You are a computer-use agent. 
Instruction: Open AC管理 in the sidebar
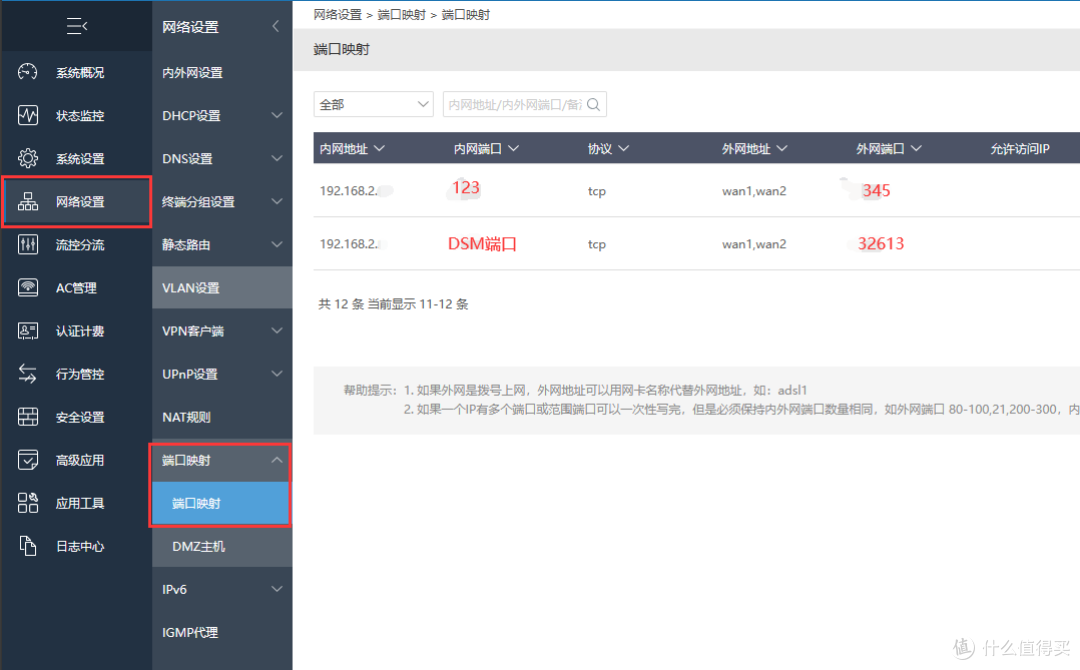point(76,288)
